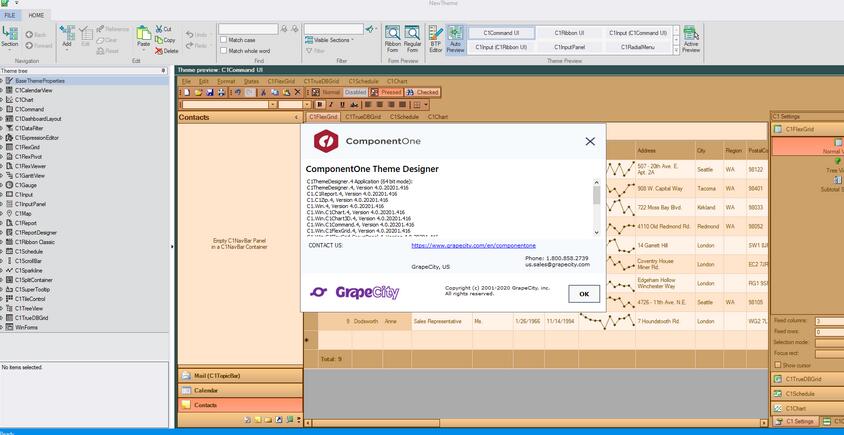Select C1Sparkline in theme tree
This screenshot has height=435, width=844.
pos(29,270)
